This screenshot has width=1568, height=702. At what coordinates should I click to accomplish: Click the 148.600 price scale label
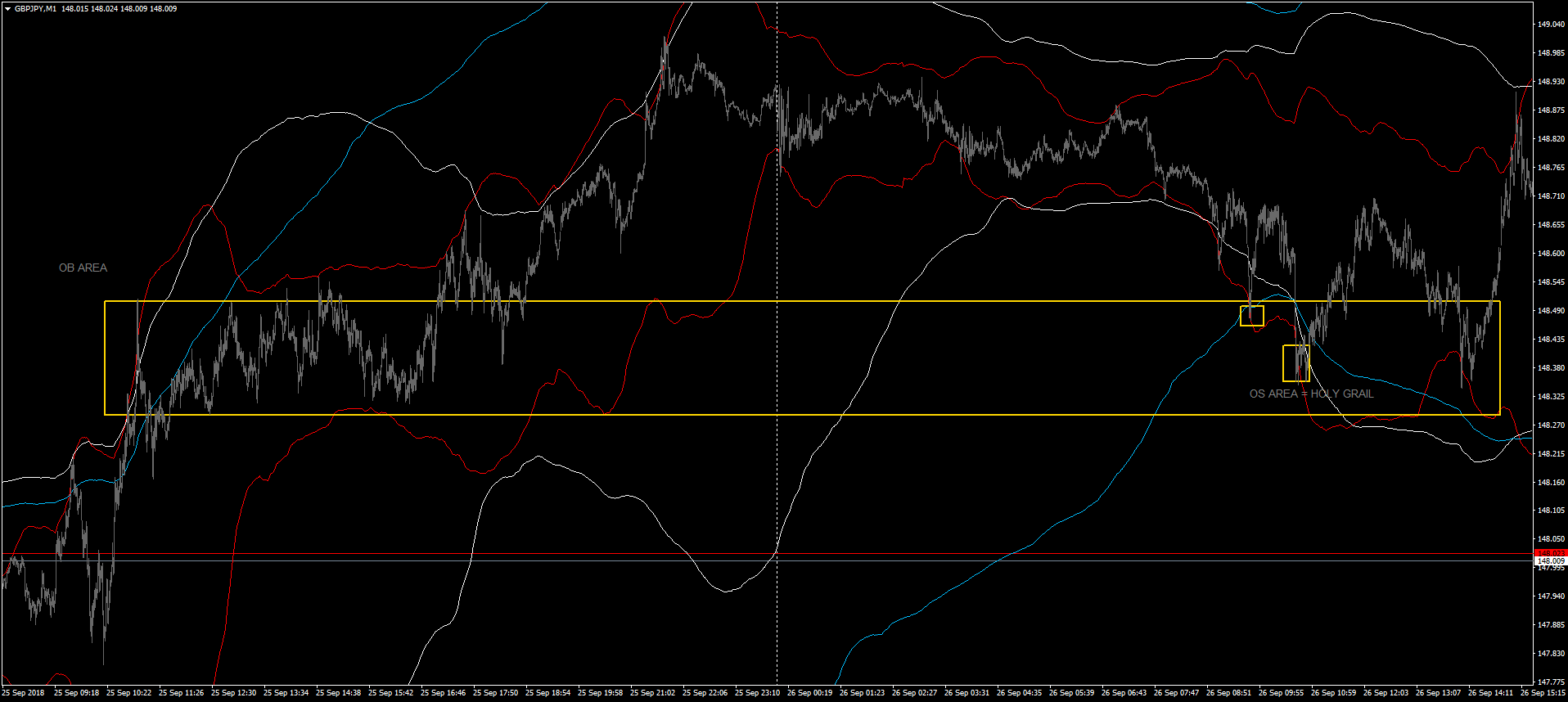[x=1551, y=254]
